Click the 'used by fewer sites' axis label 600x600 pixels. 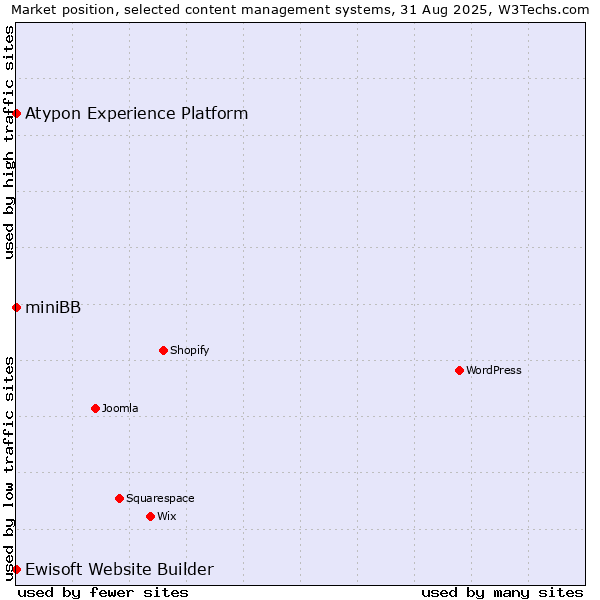(103, 593)
